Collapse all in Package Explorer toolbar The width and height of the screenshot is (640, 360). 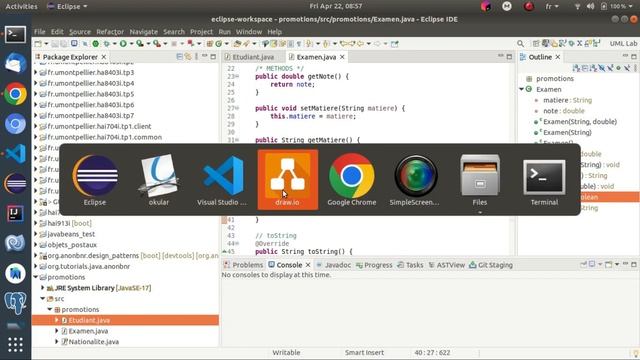pos(180,57)
